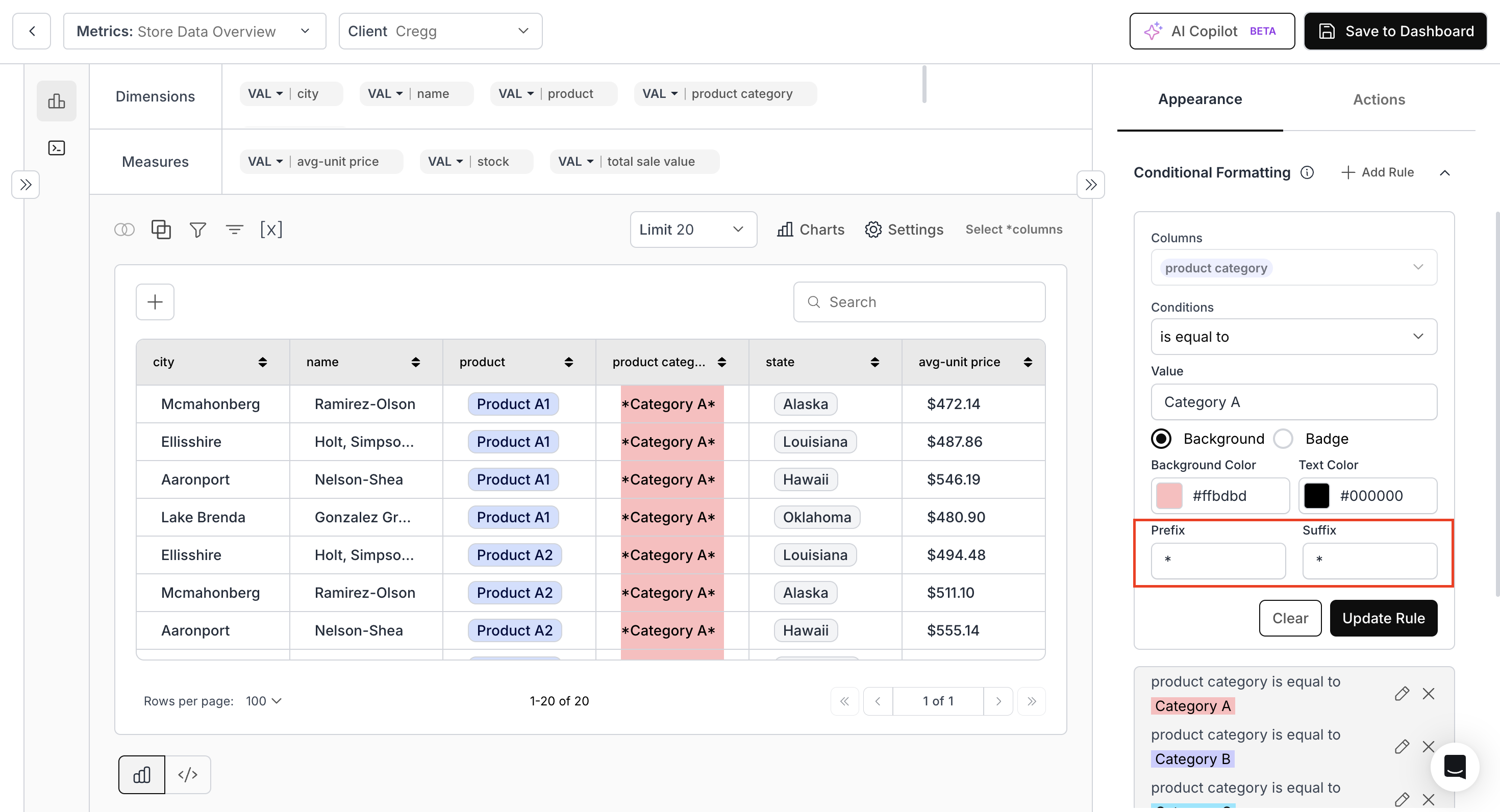
Task: Click the join circles icon
Action: [124, 230]
